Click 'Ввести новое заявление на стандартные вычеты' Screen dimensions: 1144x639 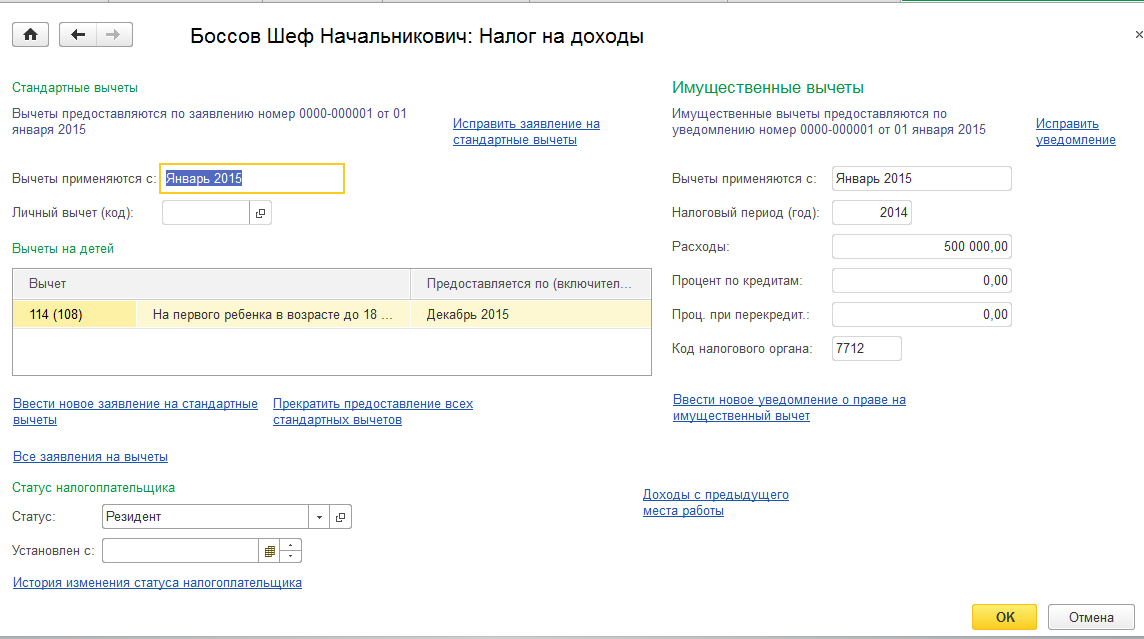point(135,411)
